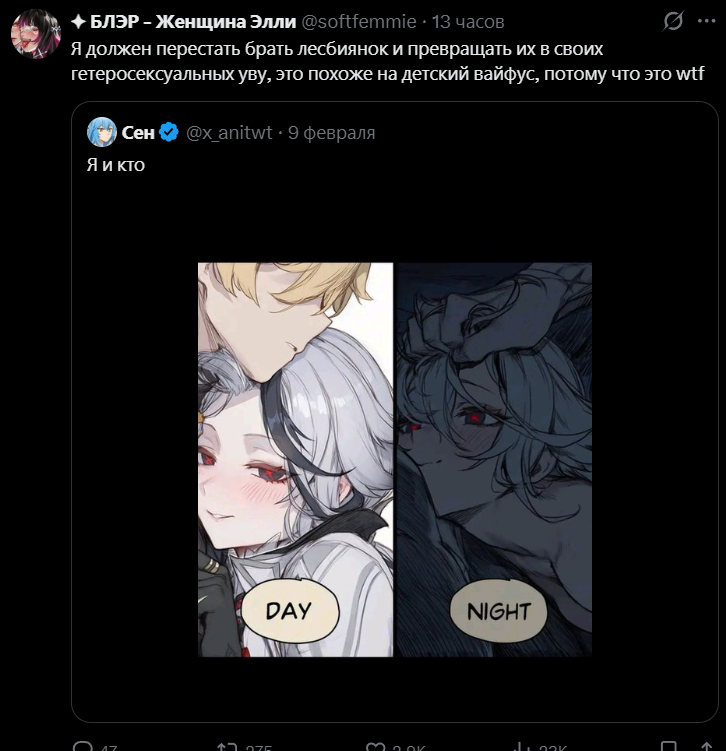Open quoted tweet text Я и кто
The height and width of the screenshot is (751, 726).
115,165
